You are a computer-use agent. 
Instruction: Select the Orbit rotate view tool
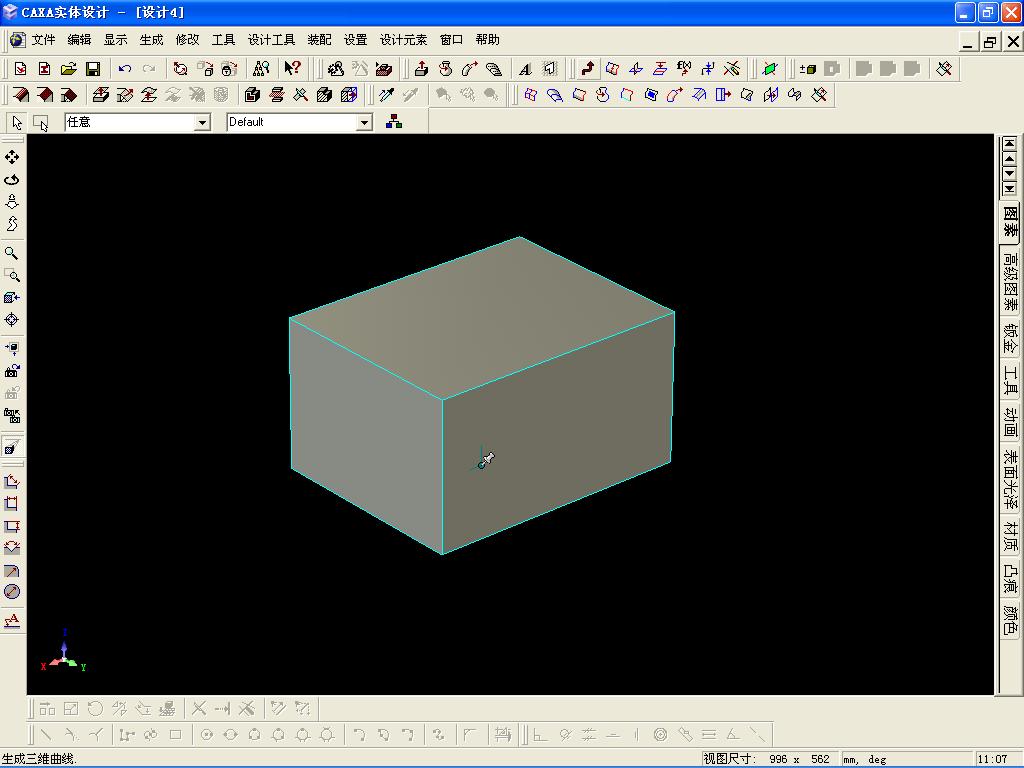pyautogui.click(x=12, y=180)
